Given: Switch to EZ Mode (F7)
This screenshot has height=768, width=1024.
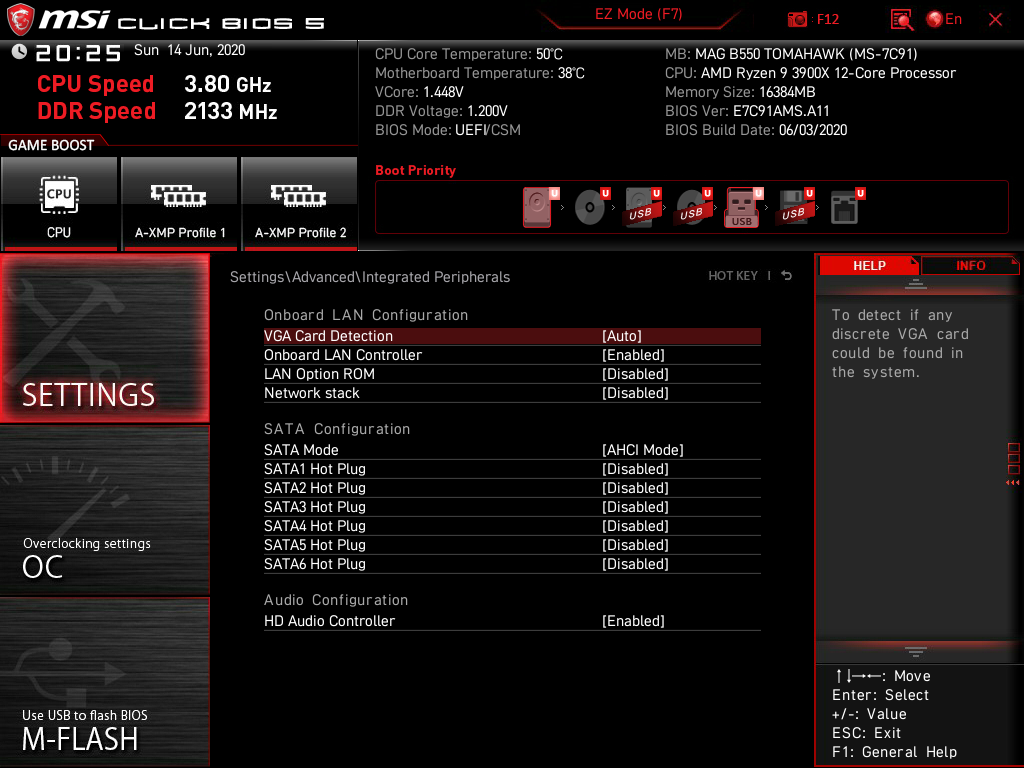Looking at the screenshot, I should [638, 14].
